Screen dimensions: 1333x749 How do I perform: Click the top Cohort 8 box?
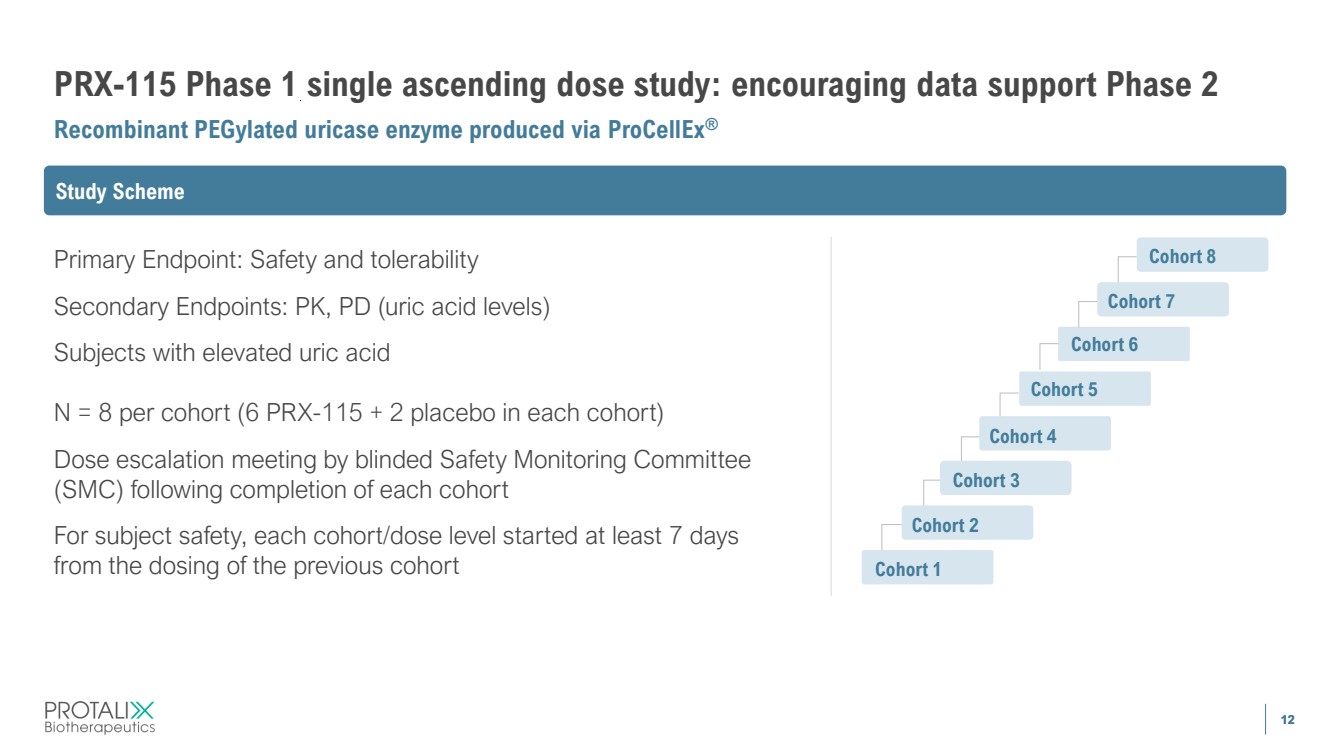(1202, 255)
